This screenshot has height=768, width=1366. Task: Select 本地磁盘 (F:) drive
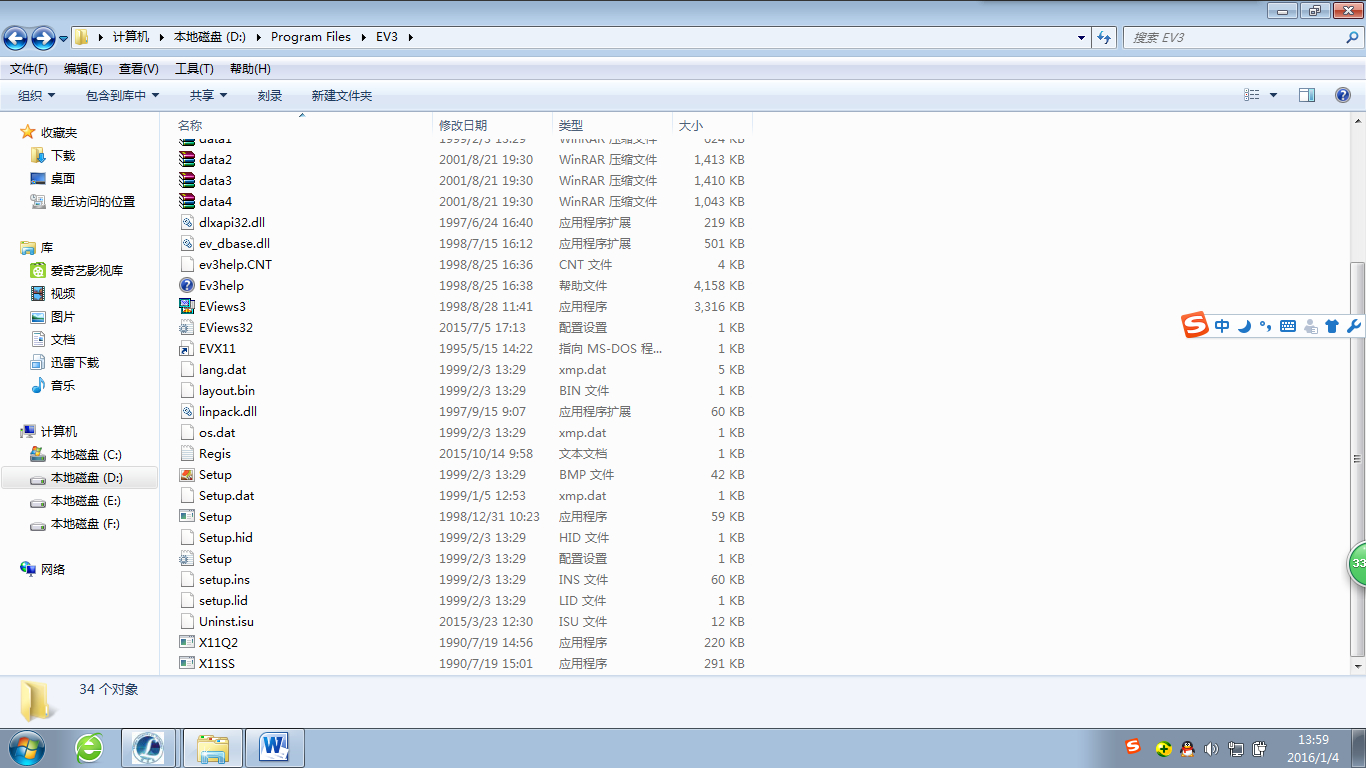pyautogui.click(x=86, y=524)
